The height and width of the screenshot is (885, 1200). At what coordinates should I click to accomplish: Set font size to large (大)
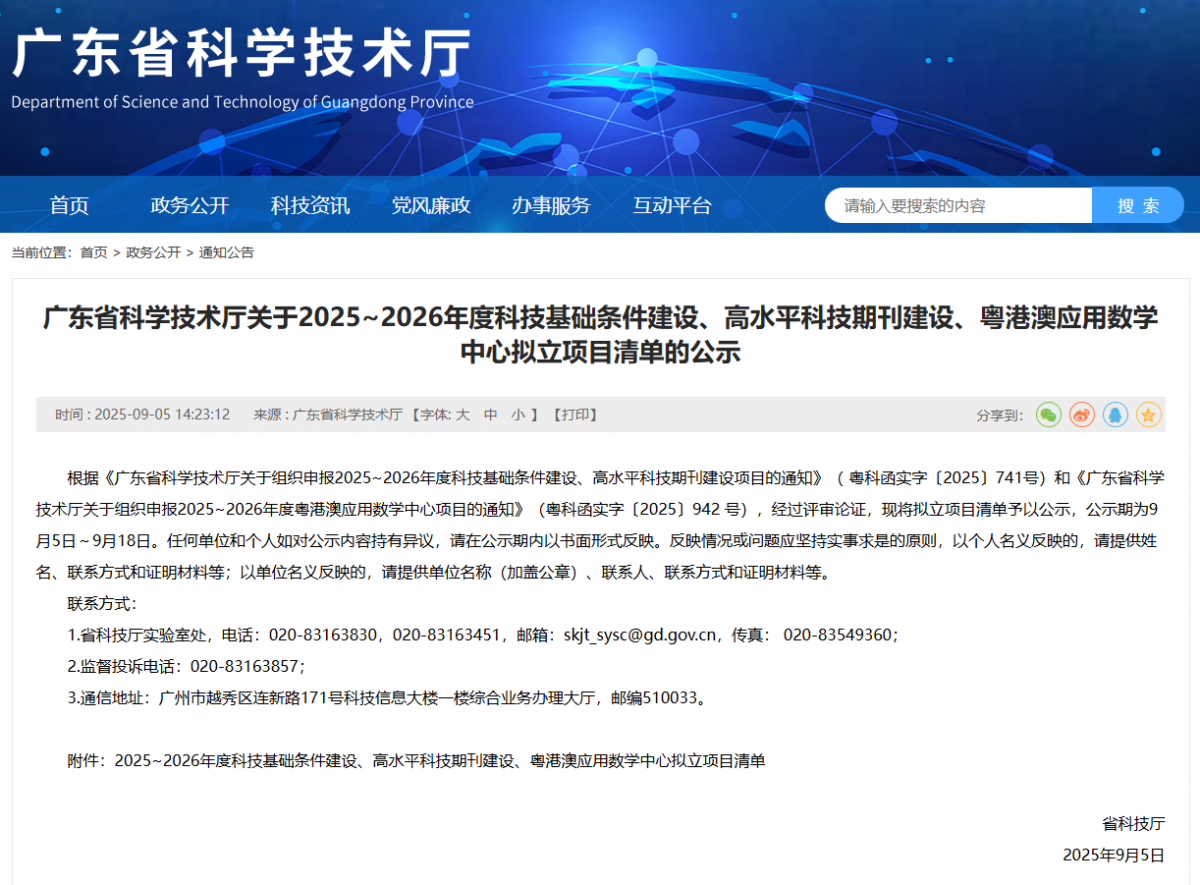tap(463, 415)
